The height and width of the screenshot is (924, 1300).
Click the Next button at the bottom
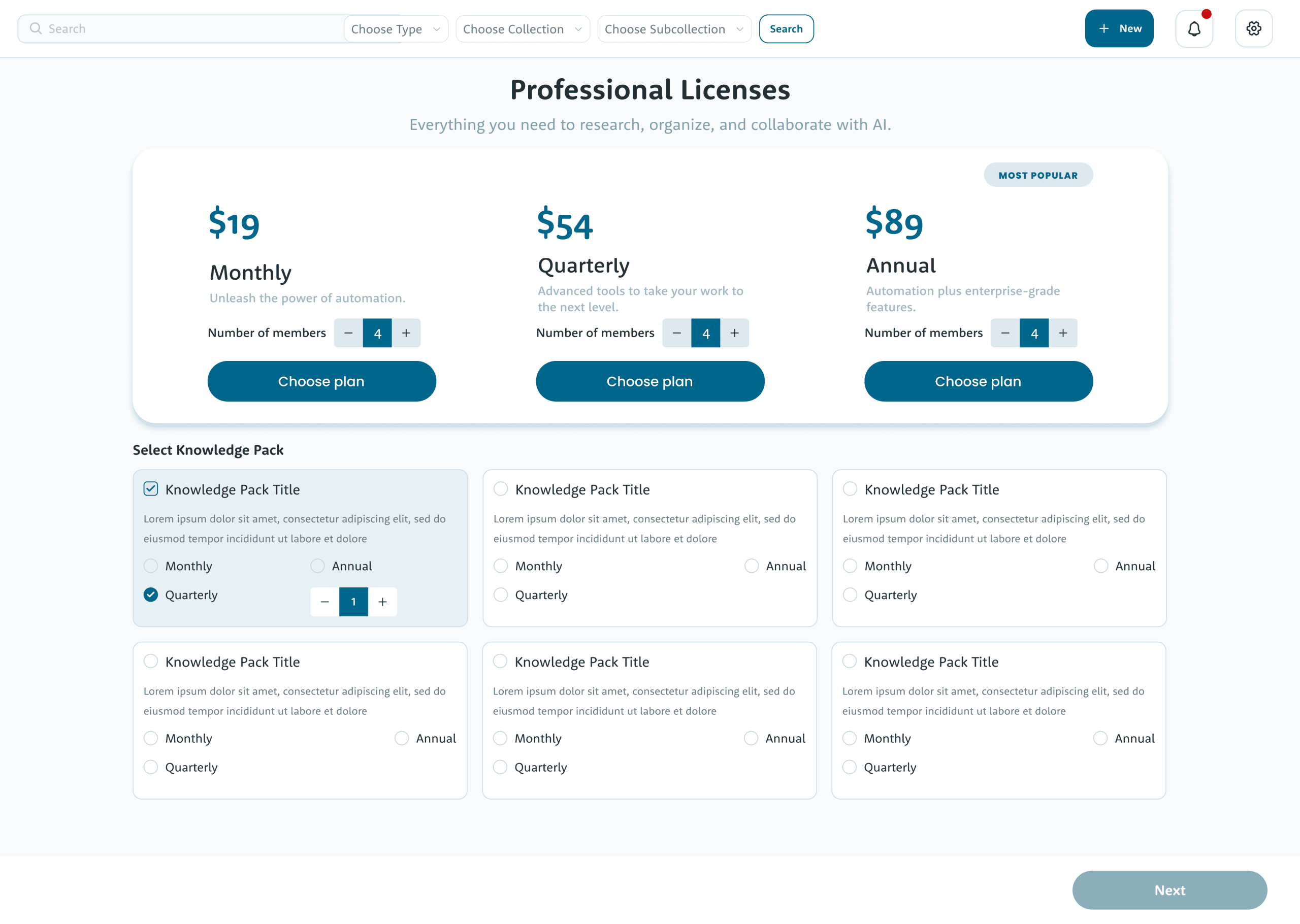click(1169, 890)
